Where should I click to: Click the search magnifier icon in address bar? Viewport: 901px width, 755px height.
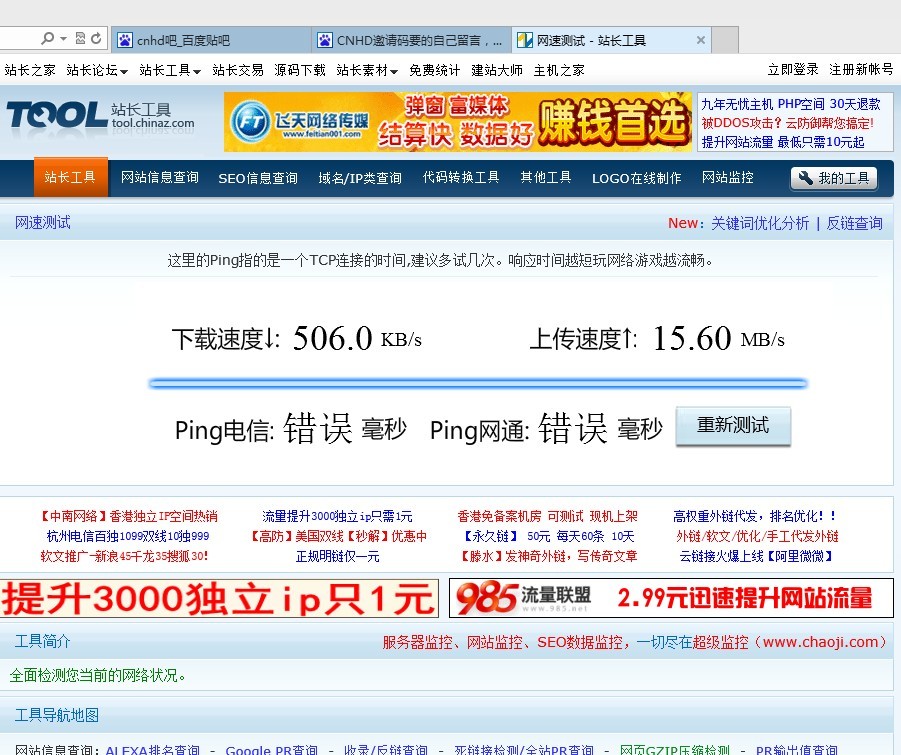[48, 38]
